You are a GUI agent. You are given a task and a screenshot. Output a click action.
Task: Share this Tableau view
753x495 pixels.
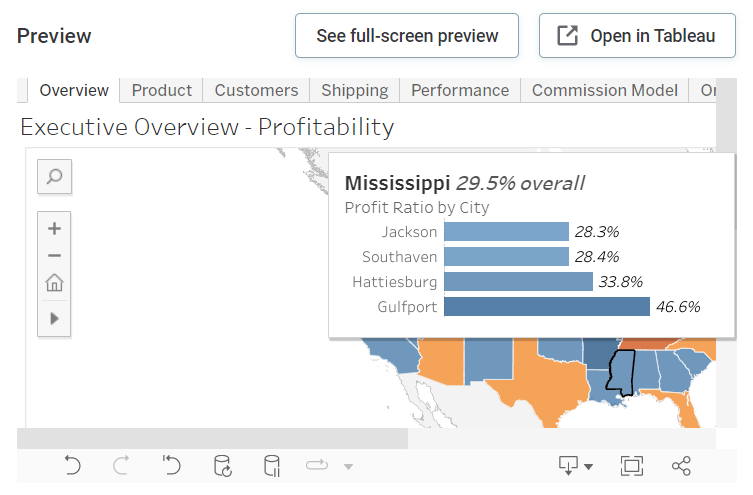click(x=681, y=465)
